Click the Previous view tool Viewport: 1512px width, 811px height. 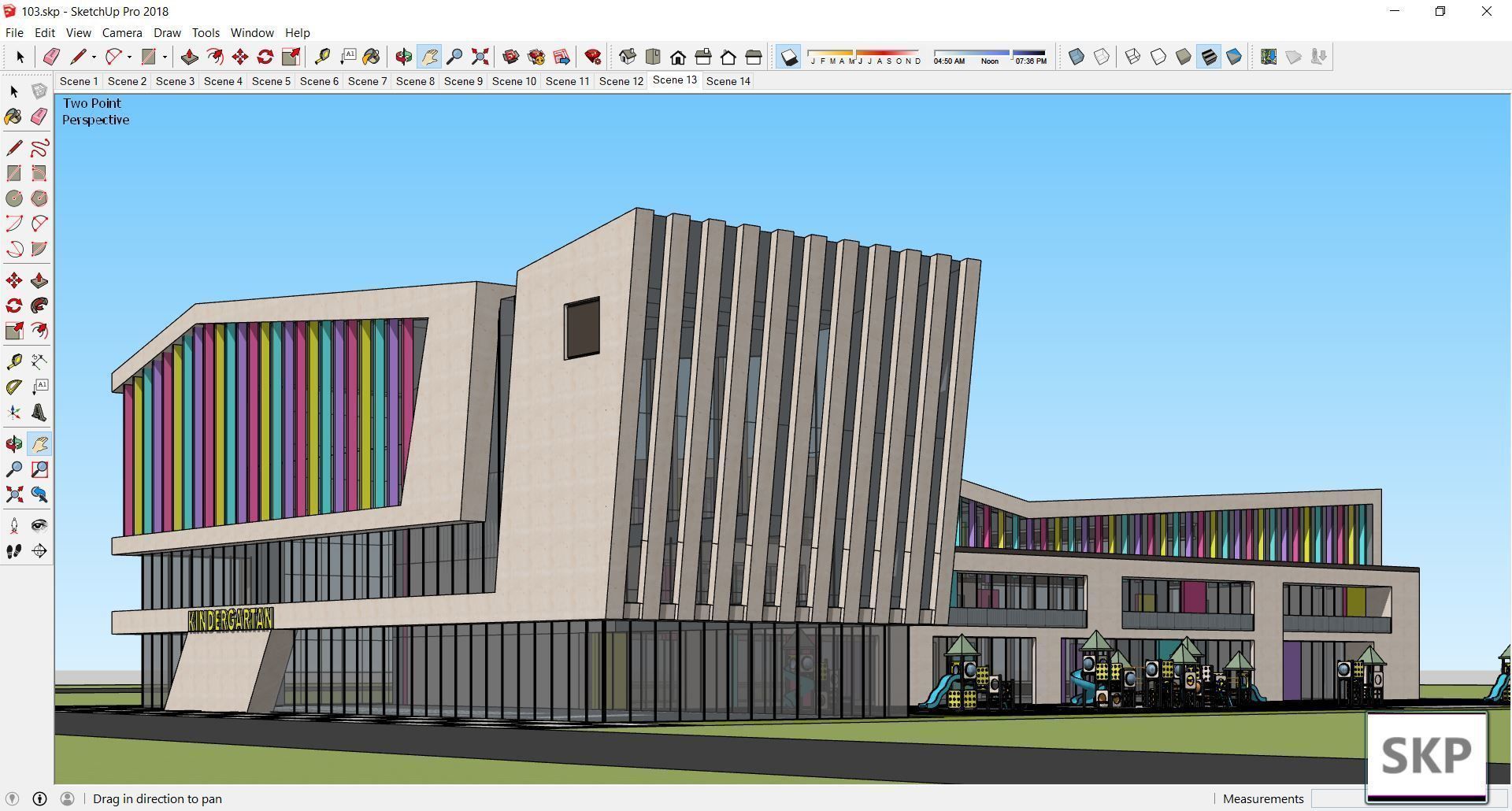(x=39, y=494)
